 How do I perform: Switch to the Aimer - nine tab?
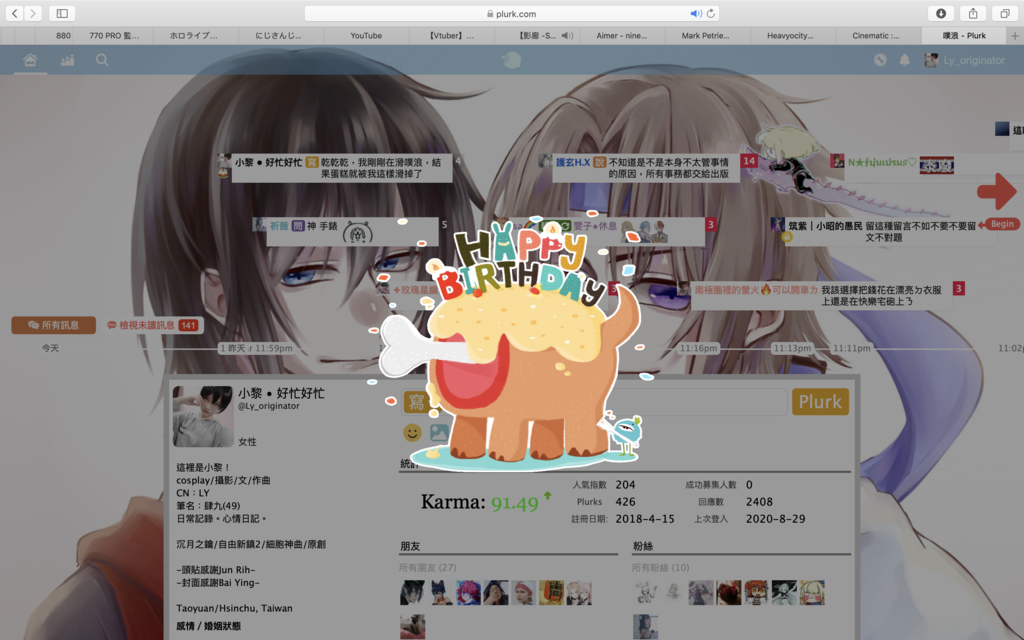tap(622, 36)
